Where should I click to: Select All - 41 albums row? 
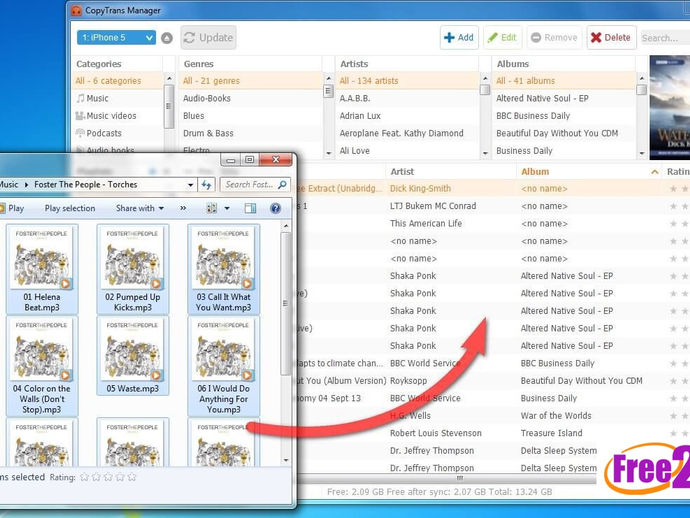(564, 81)
